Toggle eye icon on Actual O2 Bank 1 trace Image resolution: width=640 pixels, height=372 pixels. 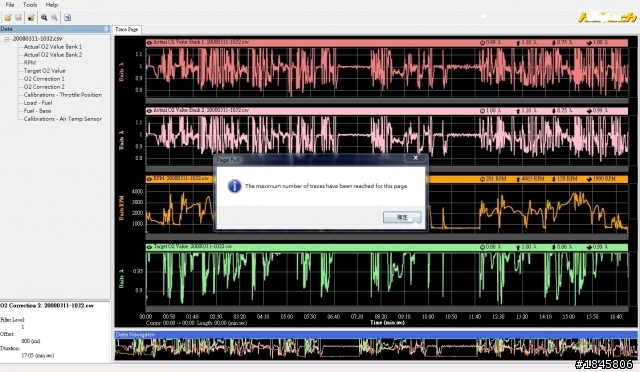149,42
